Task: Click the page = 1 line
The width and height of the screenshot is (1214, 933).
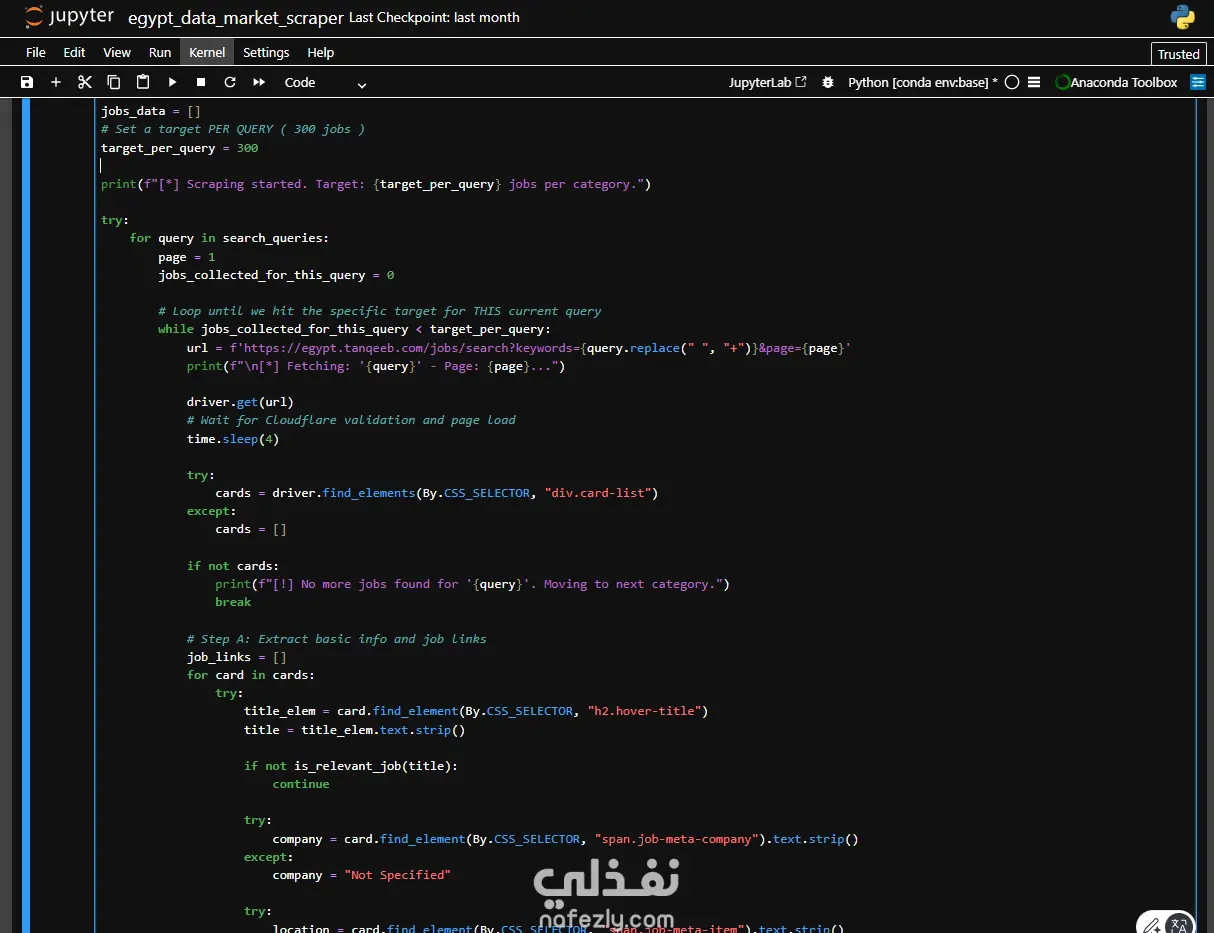Action: pos(187,257)
